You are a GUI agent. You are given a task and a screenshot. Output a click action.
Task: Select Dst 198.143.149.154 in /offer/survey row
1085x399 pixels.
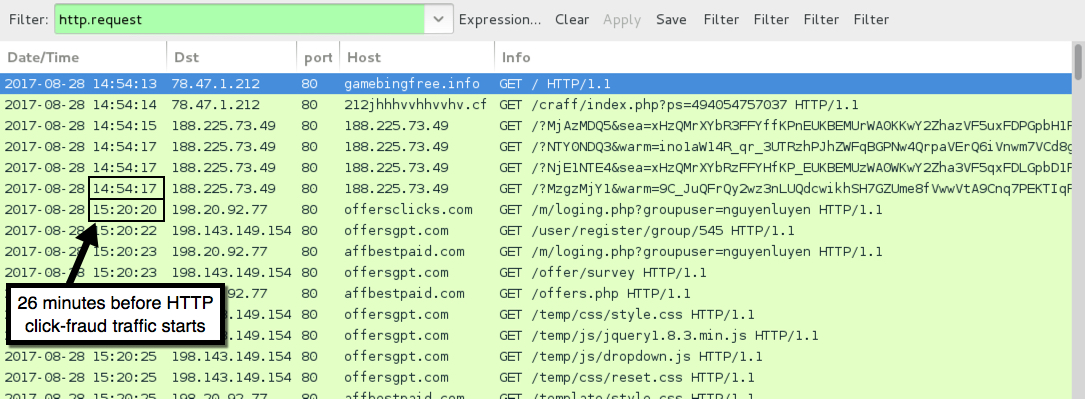coord(231,272)
